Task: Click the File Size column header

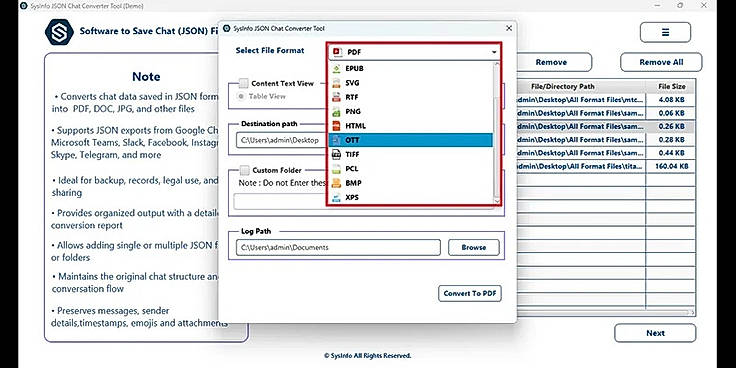Action: point(671,86)
